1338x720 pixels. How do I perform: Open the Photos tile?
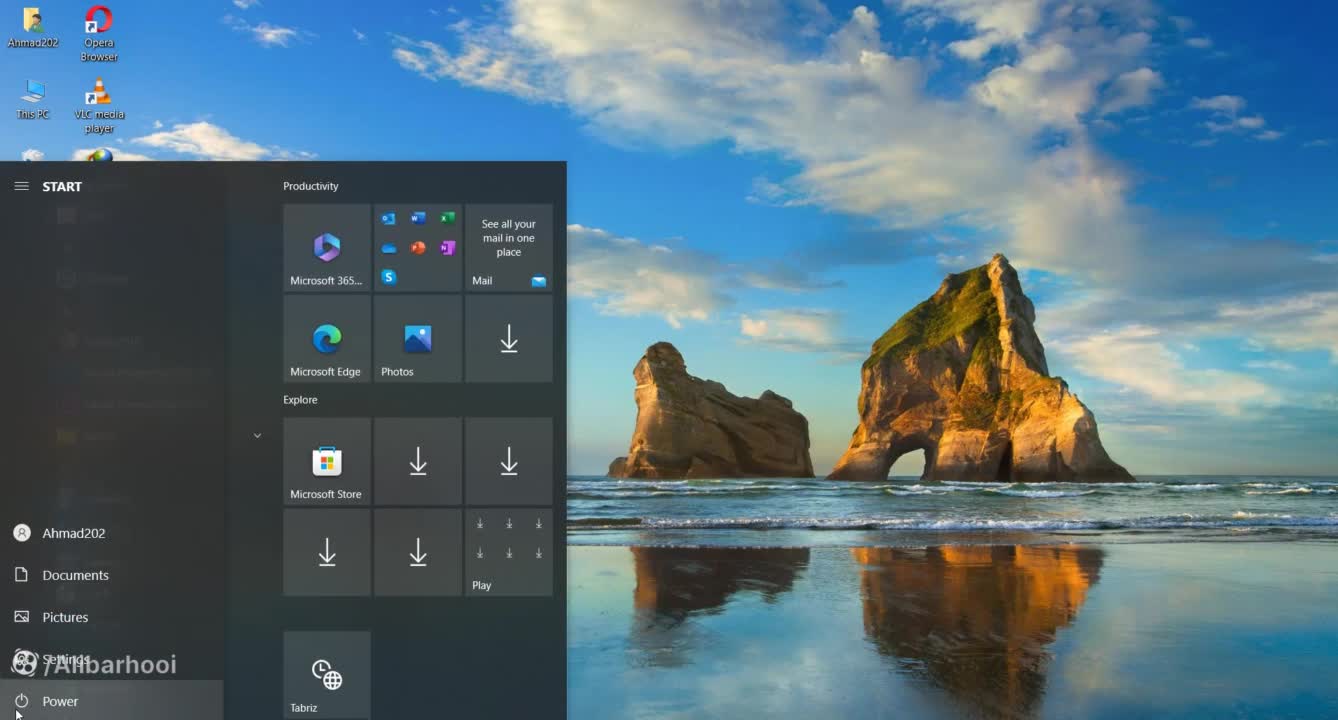(418, 339)
